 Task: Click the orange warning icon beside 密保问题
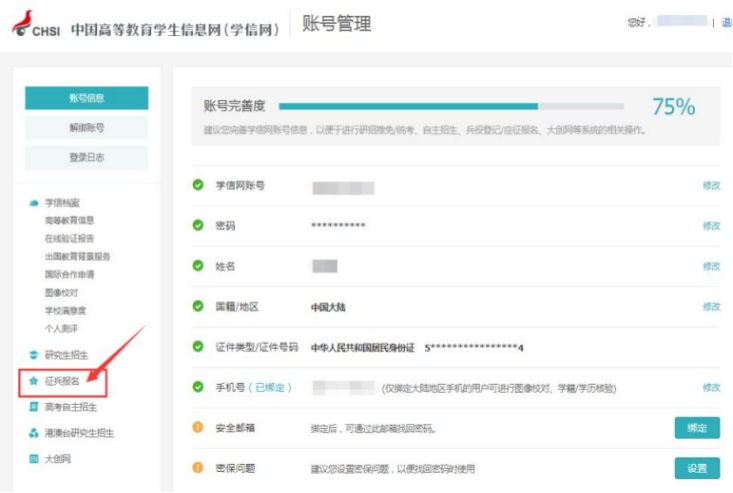click(x=198, y=468)
